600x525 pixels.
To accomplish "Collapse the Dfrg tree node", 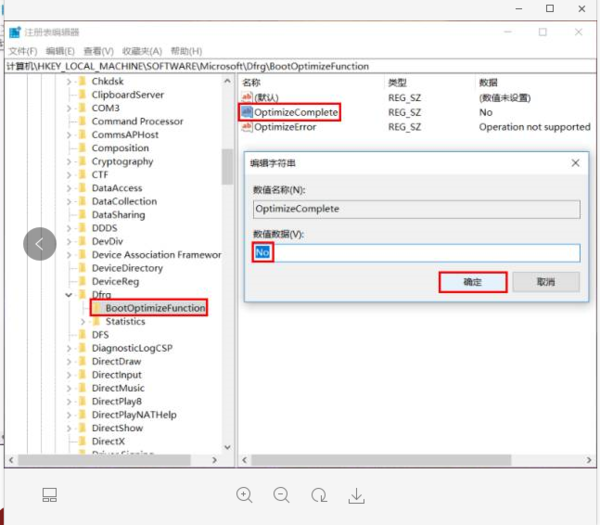I will click(69, 295).
